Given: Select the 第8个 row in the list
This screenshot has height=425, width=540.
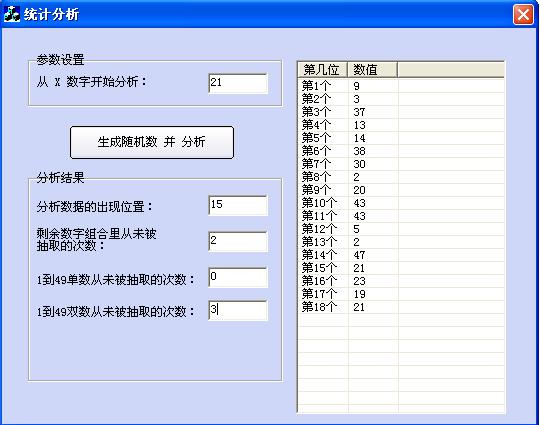Looking at the screenshot, I should [x=401, y=177].
